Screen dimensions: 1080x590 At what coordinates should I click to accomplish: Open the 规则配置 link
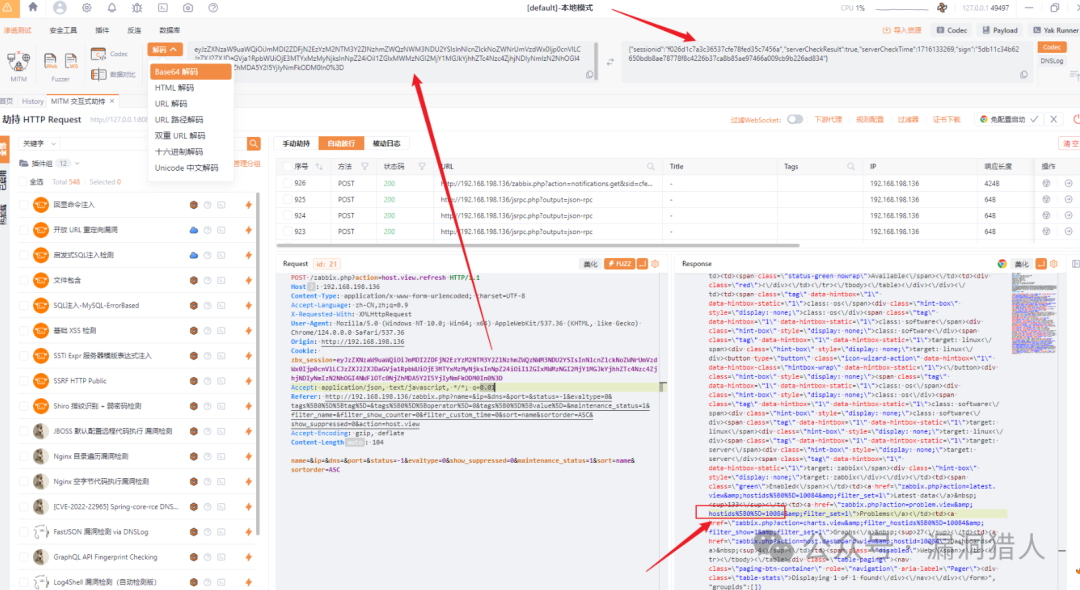[869, 119]
